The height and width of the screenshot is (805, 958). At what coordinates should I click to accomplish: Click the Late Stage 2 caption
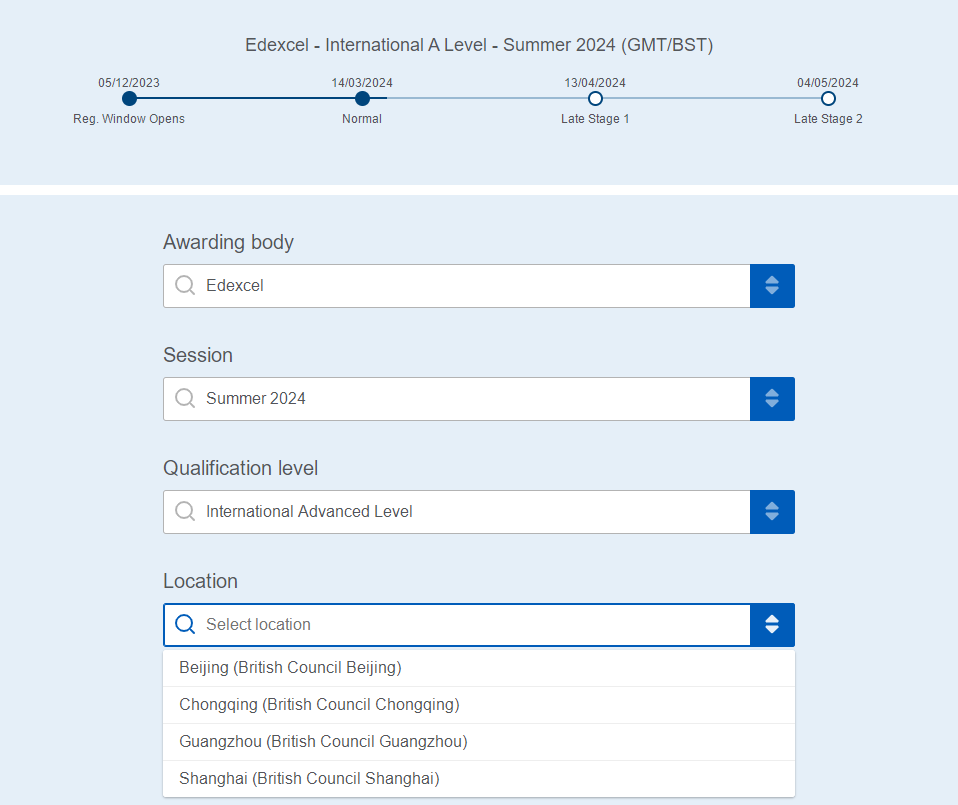[x=828, y=118]
